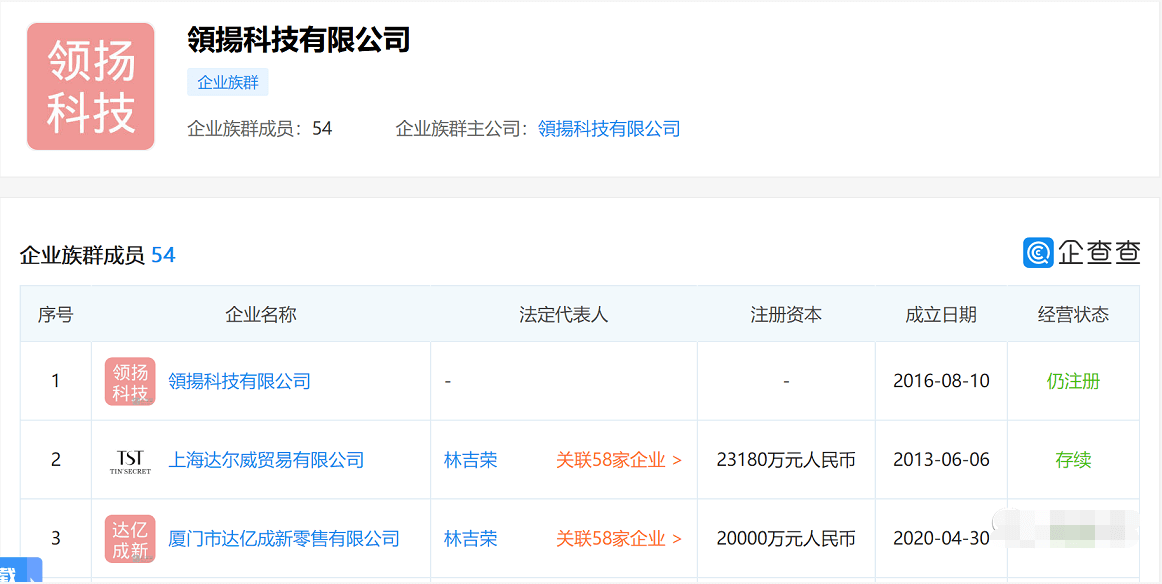Click 林吉荣 legal representative in row 3
Viewport: 1162px width, 584px height.
[x=470, y=539]
